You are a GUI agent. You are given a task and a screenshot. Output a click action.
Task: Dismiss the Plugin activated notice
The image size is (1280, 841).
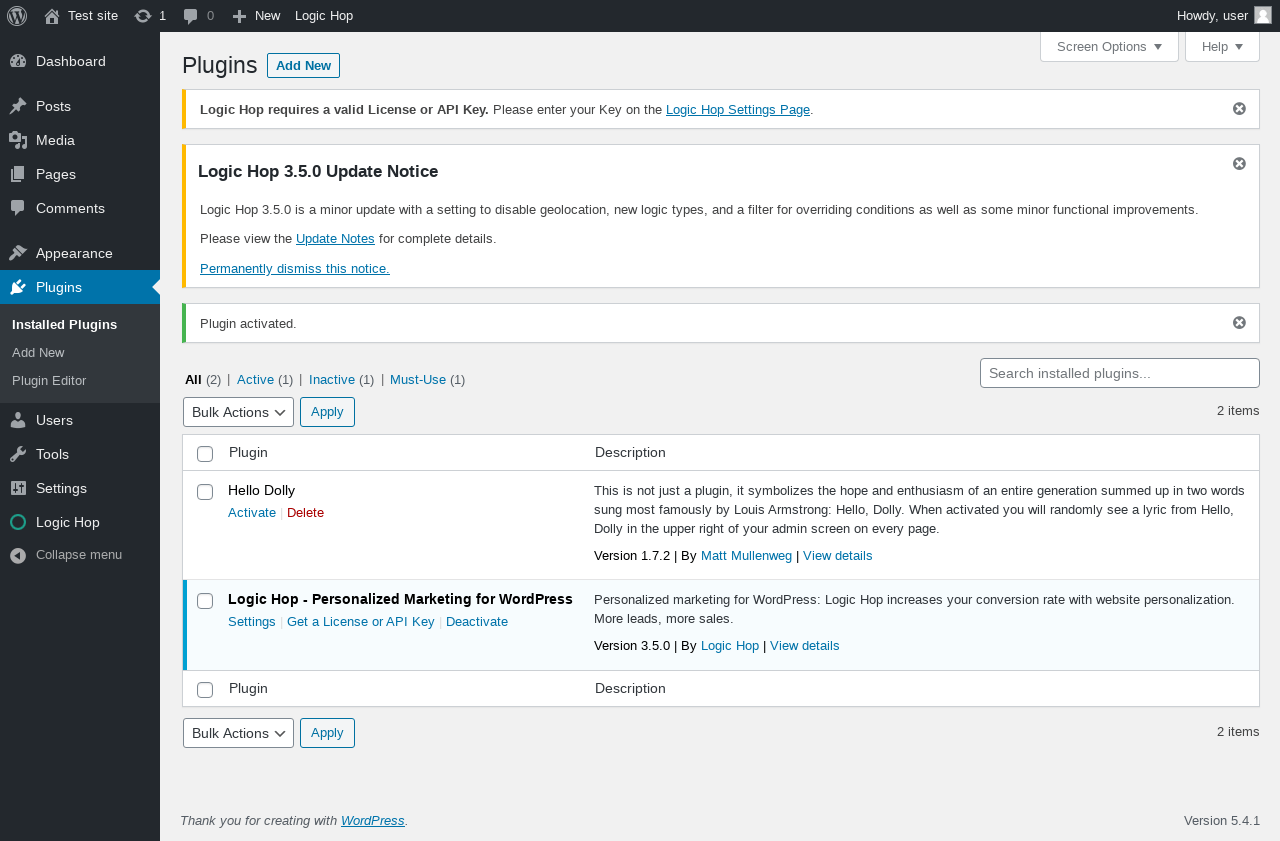click(1239, 322)
